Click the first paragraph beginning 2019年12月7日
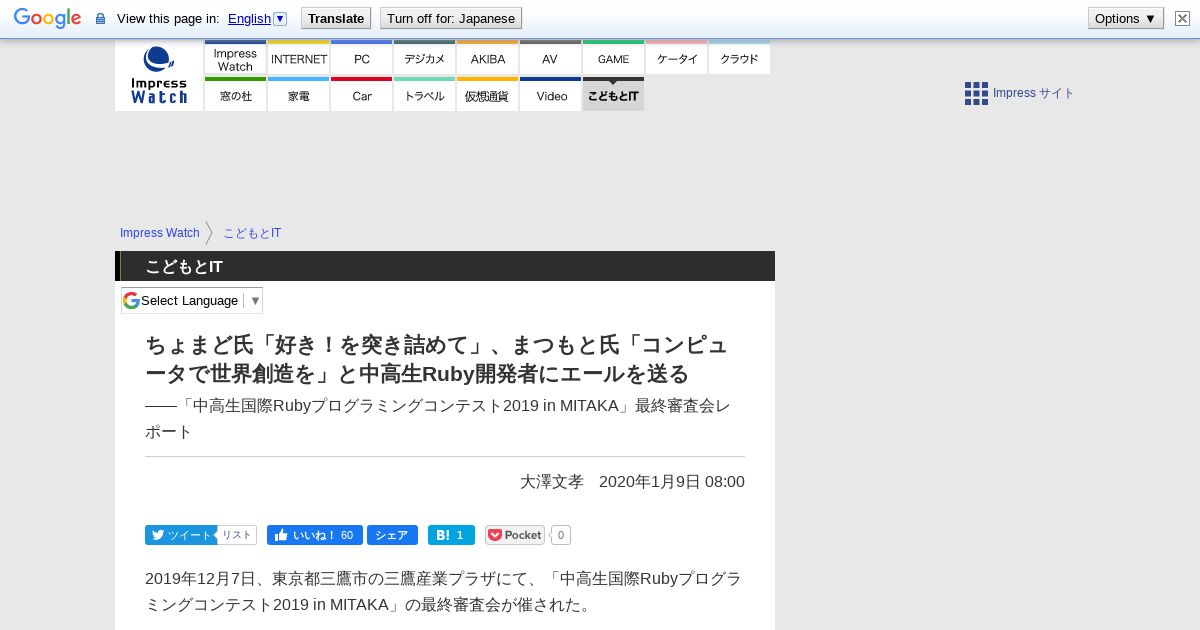The width and height of the screenshot is (1200, 630). coord(443,592)
